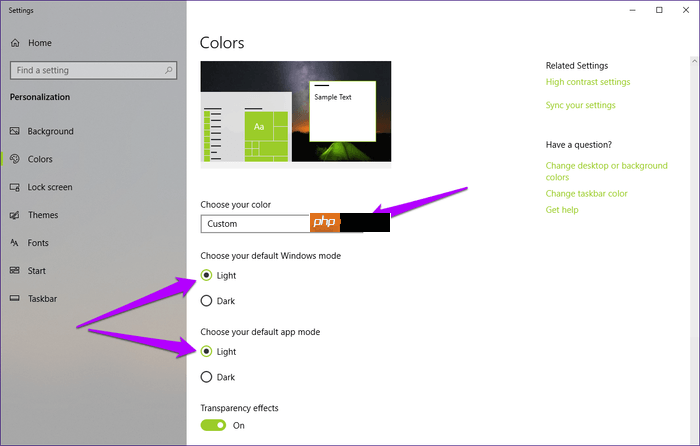Click the Lock screen icon
The image size is (700, 446).
[16, 187]
